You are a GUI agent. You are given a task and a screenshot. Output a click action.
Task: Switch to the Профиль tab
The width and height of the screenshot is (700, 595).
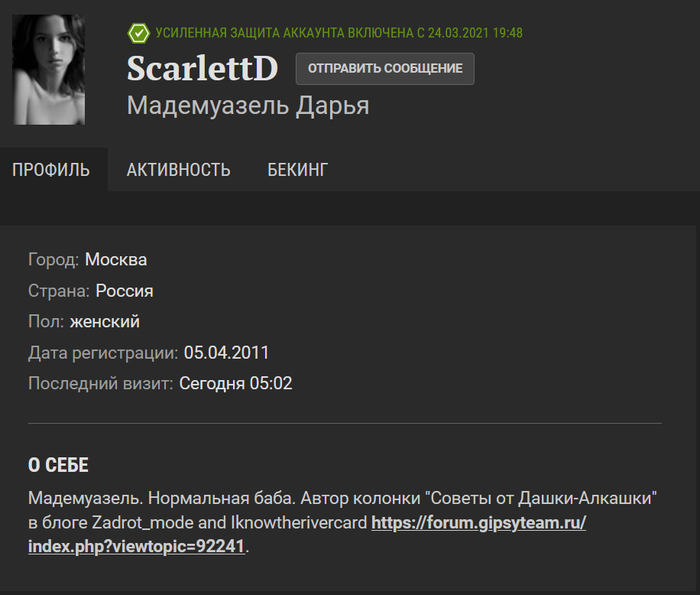click(51, 170)
